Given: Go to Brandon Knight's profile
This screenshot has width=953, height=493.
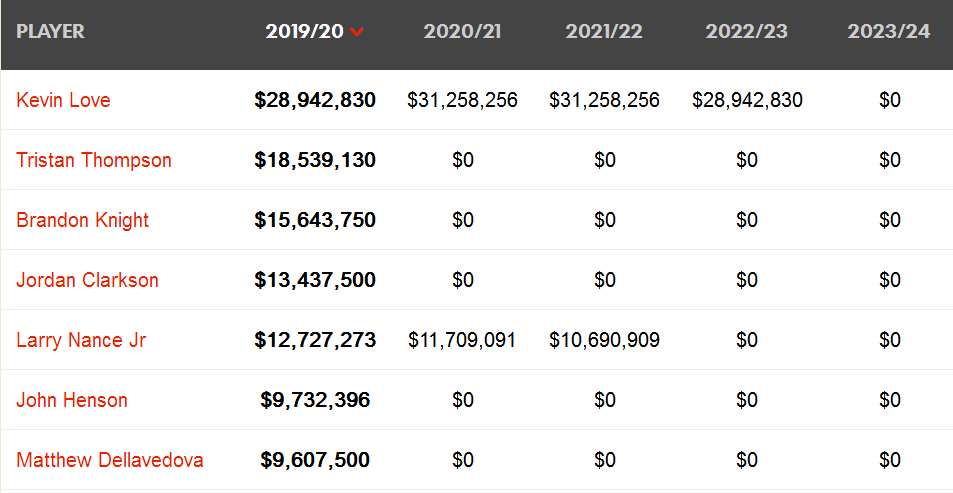Looking at the screenshot, I should (83, 220).
